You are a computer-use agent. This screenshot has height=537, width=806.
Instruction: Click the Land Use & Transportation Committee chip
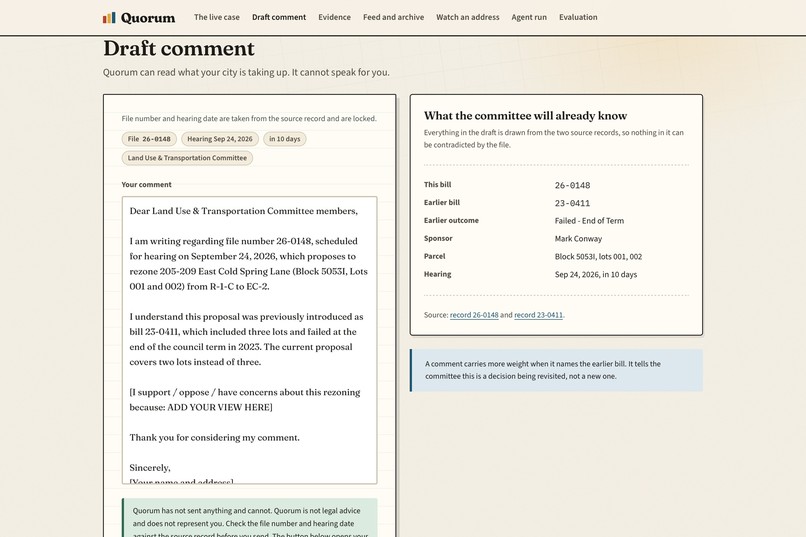click(x=187, y=158)
